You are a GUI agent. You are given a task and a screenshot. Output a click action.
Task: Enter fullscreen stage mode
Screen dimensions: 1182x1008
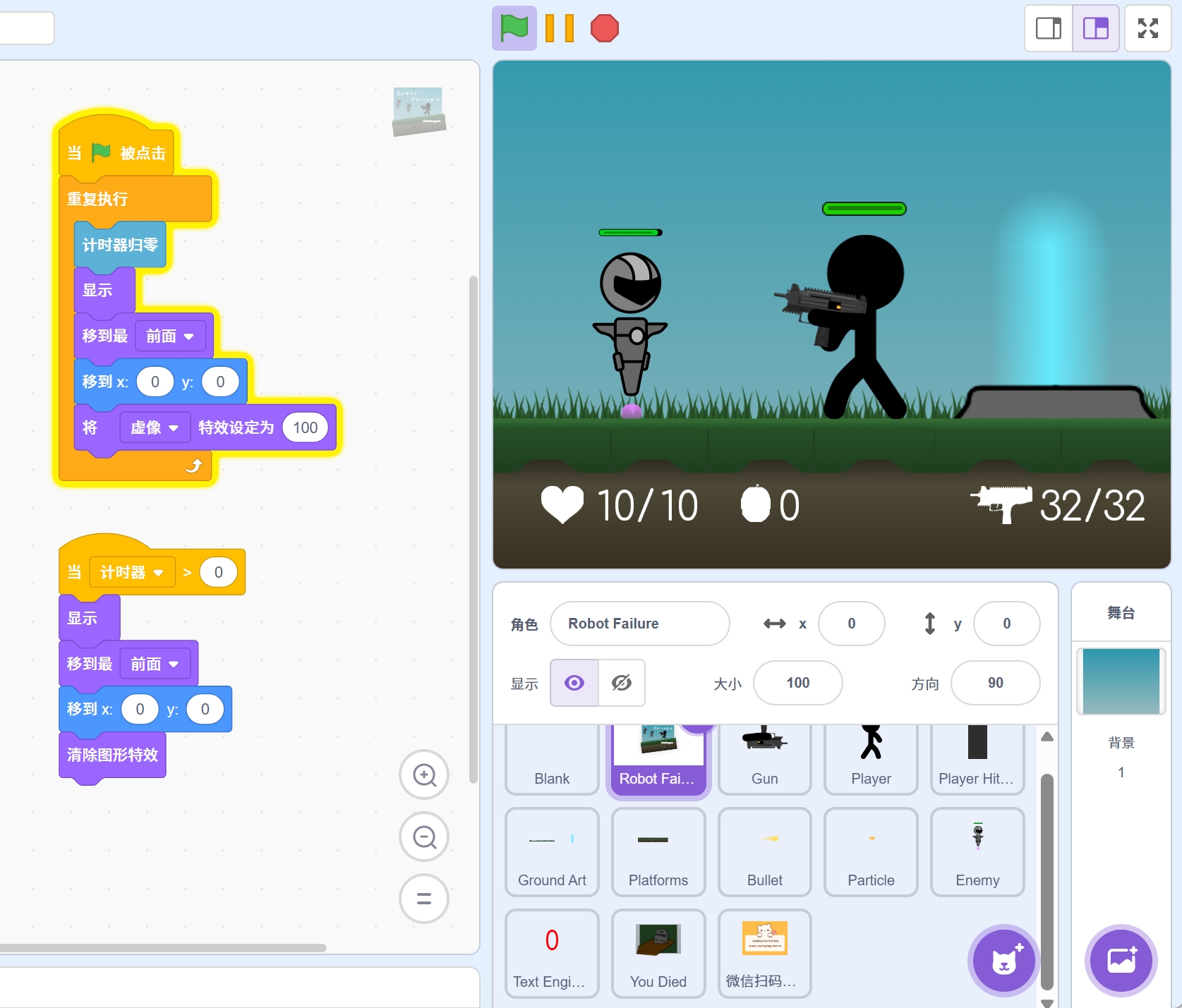pyautogui.click(x=1147, y=28)
